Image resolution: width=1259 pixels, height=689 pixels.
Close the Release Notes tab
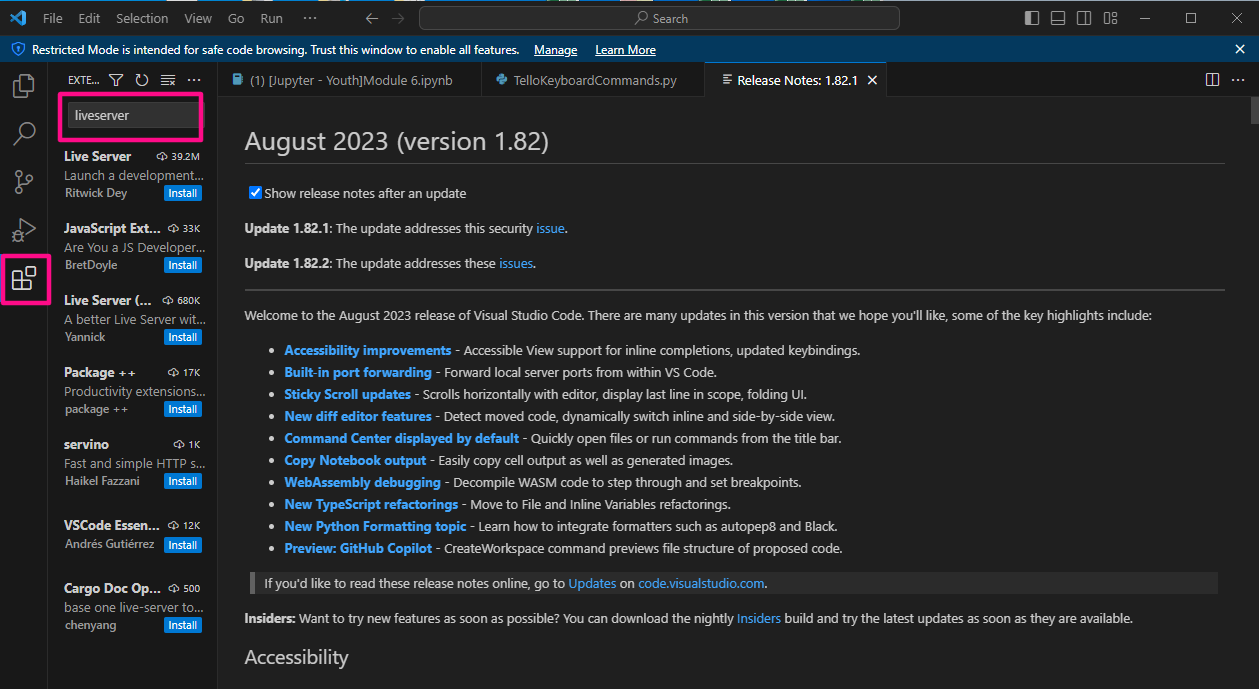click(872, 80)
